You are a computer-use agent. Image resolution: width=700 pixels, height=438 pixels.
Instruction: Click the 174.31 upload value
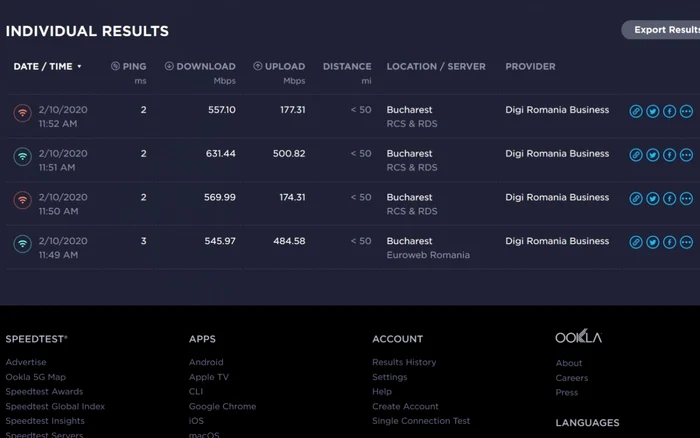292,197
